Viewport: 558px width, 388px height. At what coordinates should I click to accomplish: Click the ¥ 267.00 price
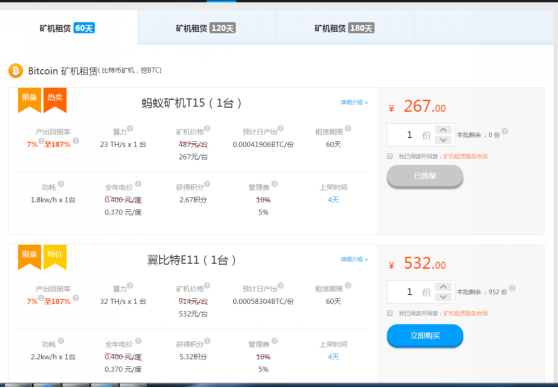coord(417,106)
